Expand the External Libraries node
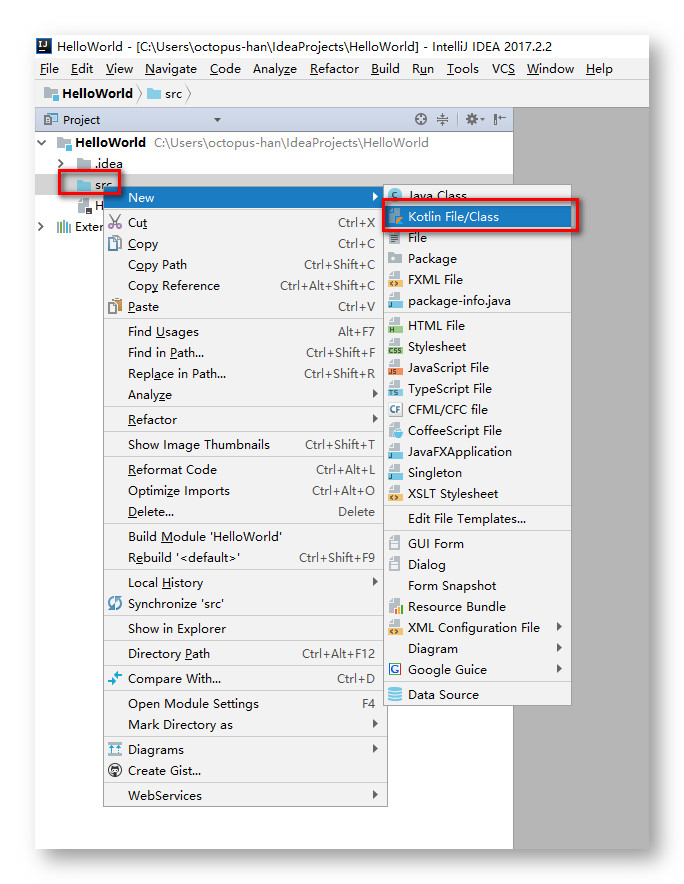684x884 pixels. tap(41, 227)
